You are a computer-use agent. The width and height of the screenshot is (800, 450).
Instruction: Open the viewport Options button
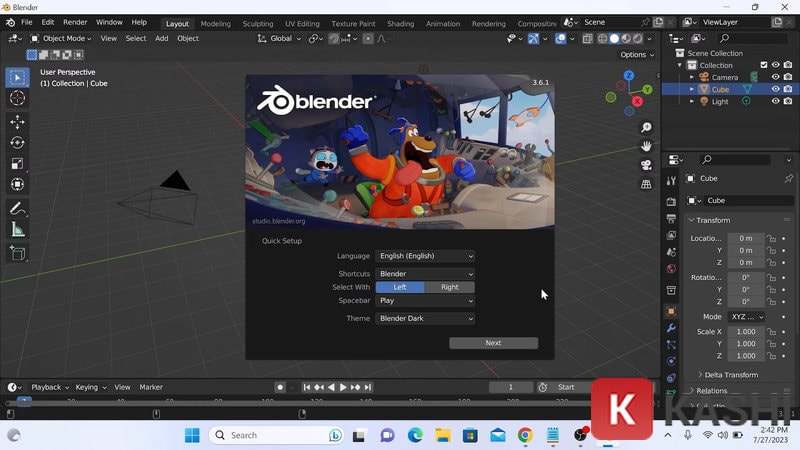[x=637, y=55]
